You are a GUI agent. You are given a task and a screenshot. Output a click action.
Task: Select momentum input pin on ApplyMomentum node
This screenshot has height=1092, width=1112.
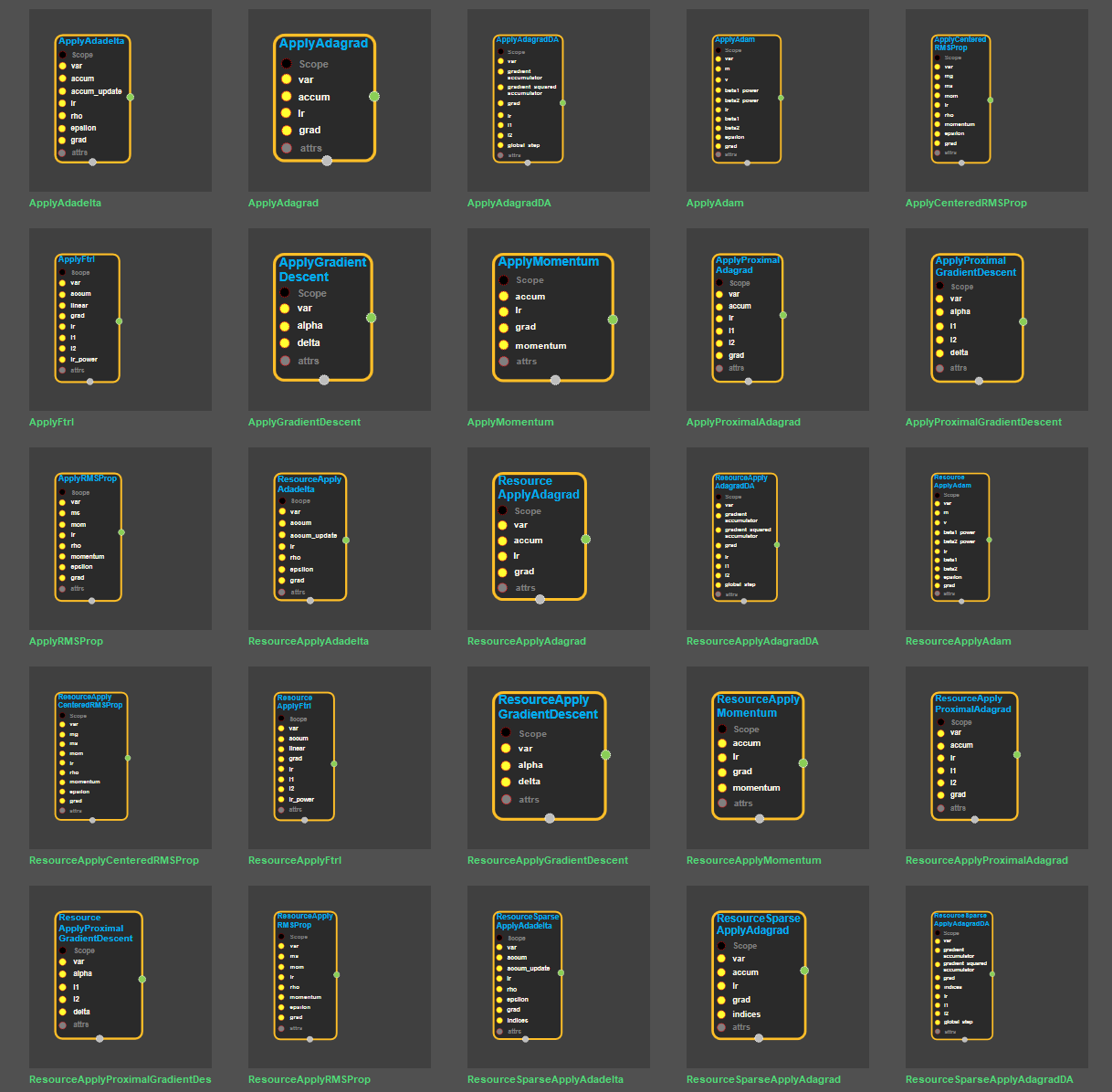504,345
